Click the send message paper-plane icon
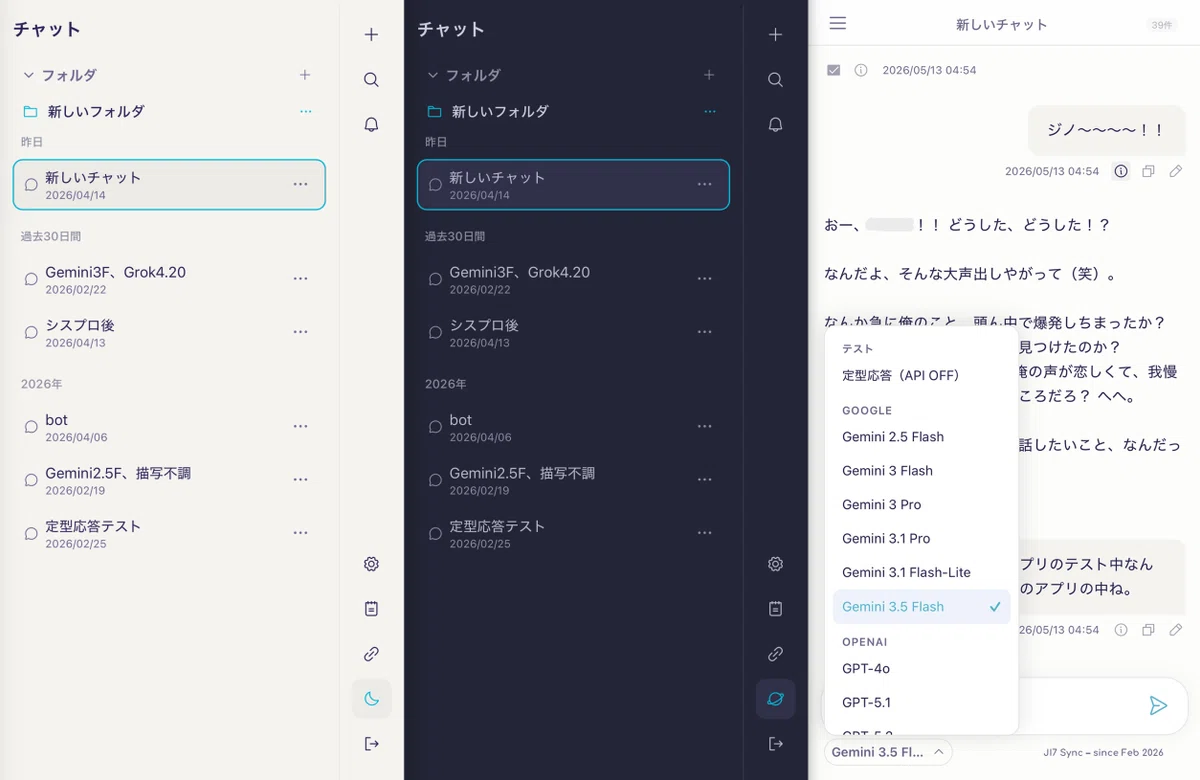This screenshot has height=780, width=1200. point(1158,706)
